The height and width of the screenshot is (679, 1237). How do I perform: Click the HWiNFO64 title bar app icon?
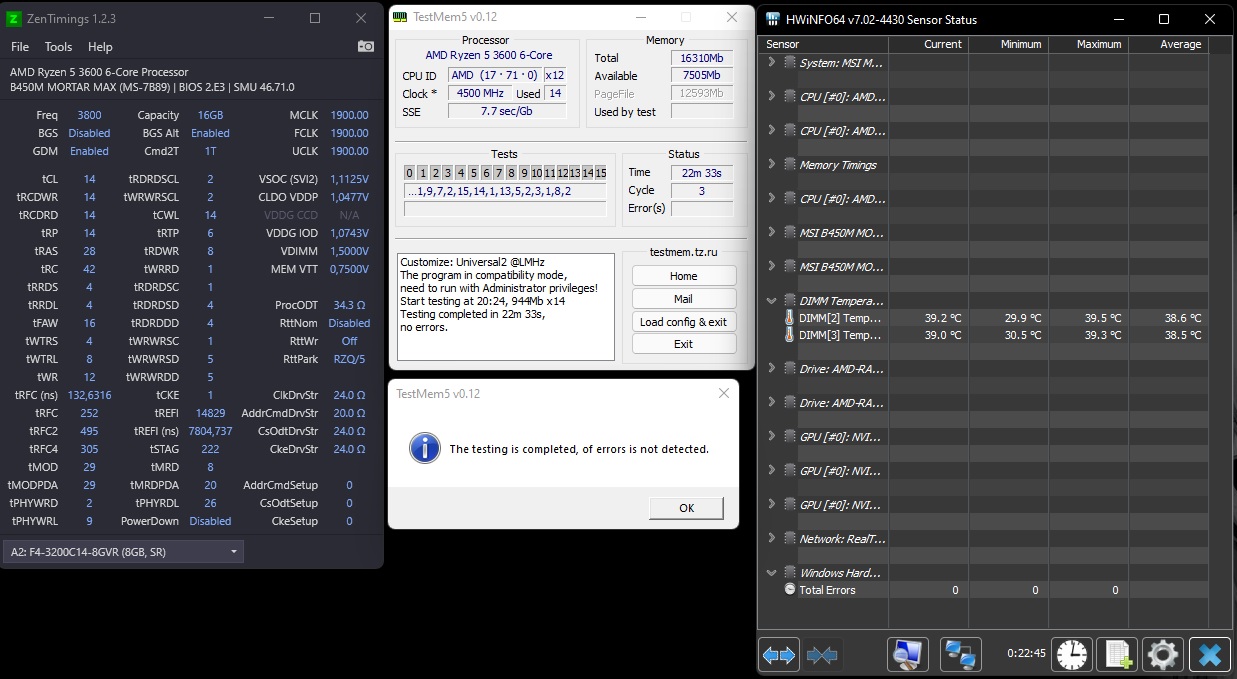pos(775,19)
